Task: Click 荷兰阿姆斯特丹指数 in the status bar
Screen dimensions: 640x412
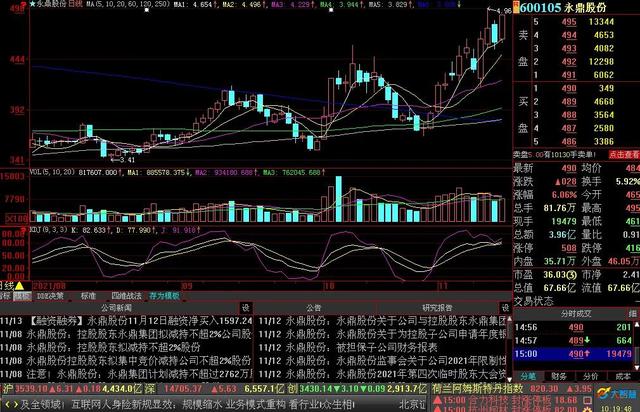Action: [478, 388]
